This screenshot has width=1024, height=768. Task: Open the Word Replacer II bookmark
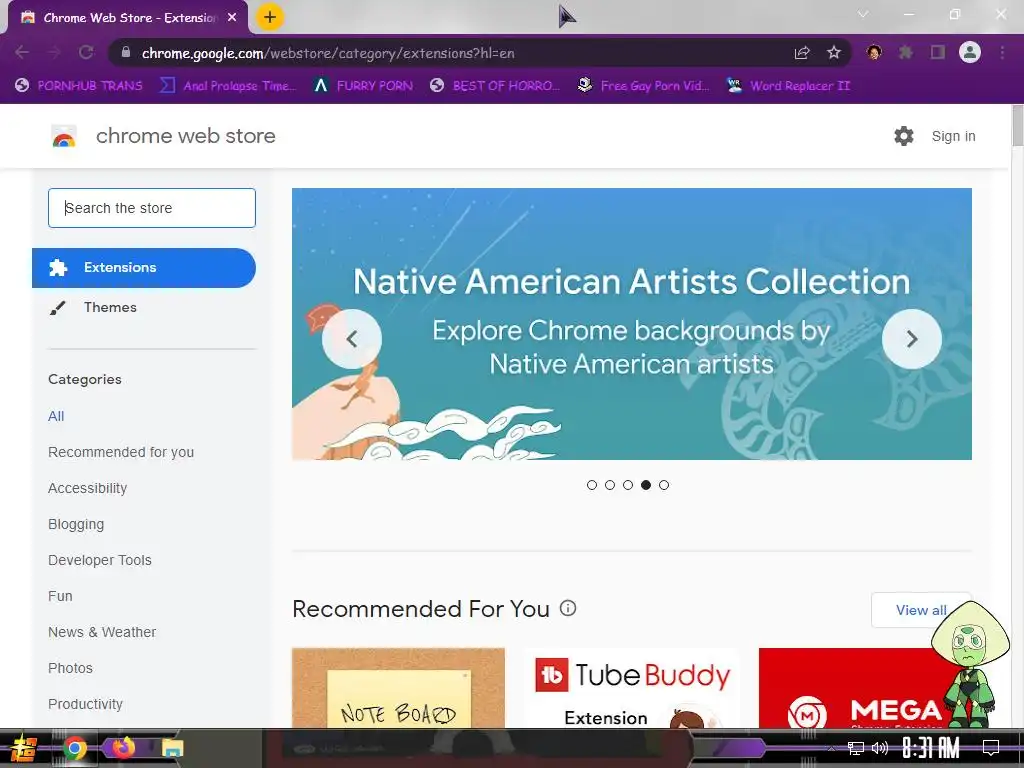[788, 86]
